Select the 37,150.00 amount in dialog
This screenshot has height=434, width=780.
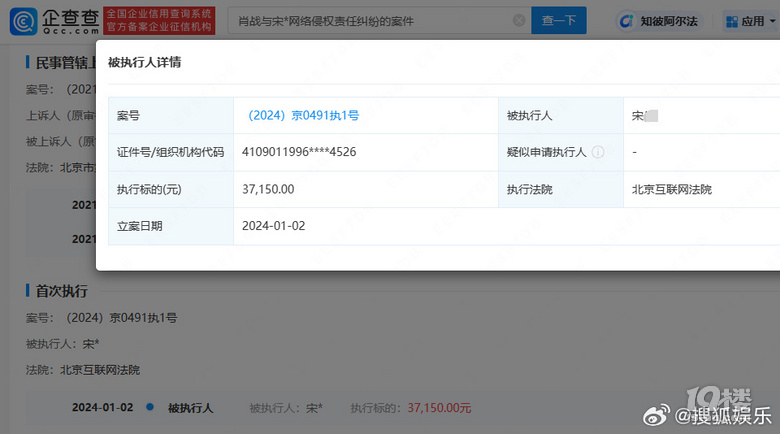[268, 189]
